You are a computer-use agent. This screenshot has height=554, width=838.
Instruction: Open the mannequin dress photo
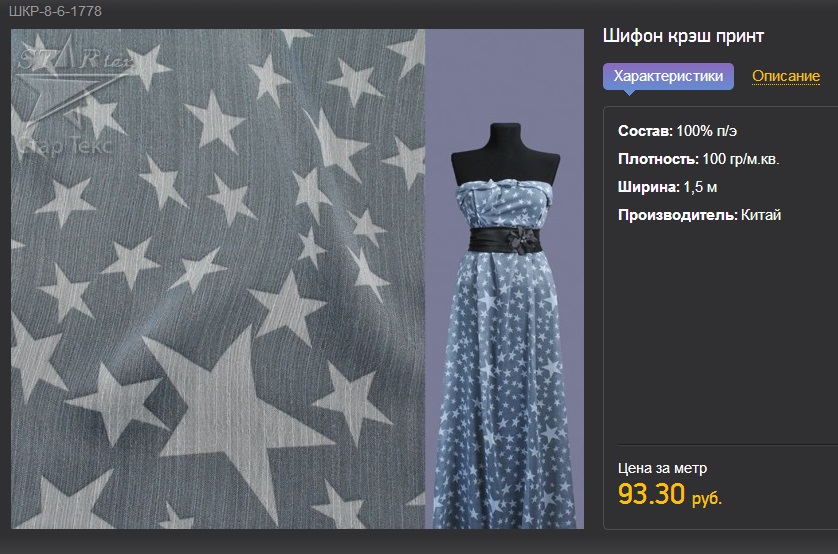(505, 279)
